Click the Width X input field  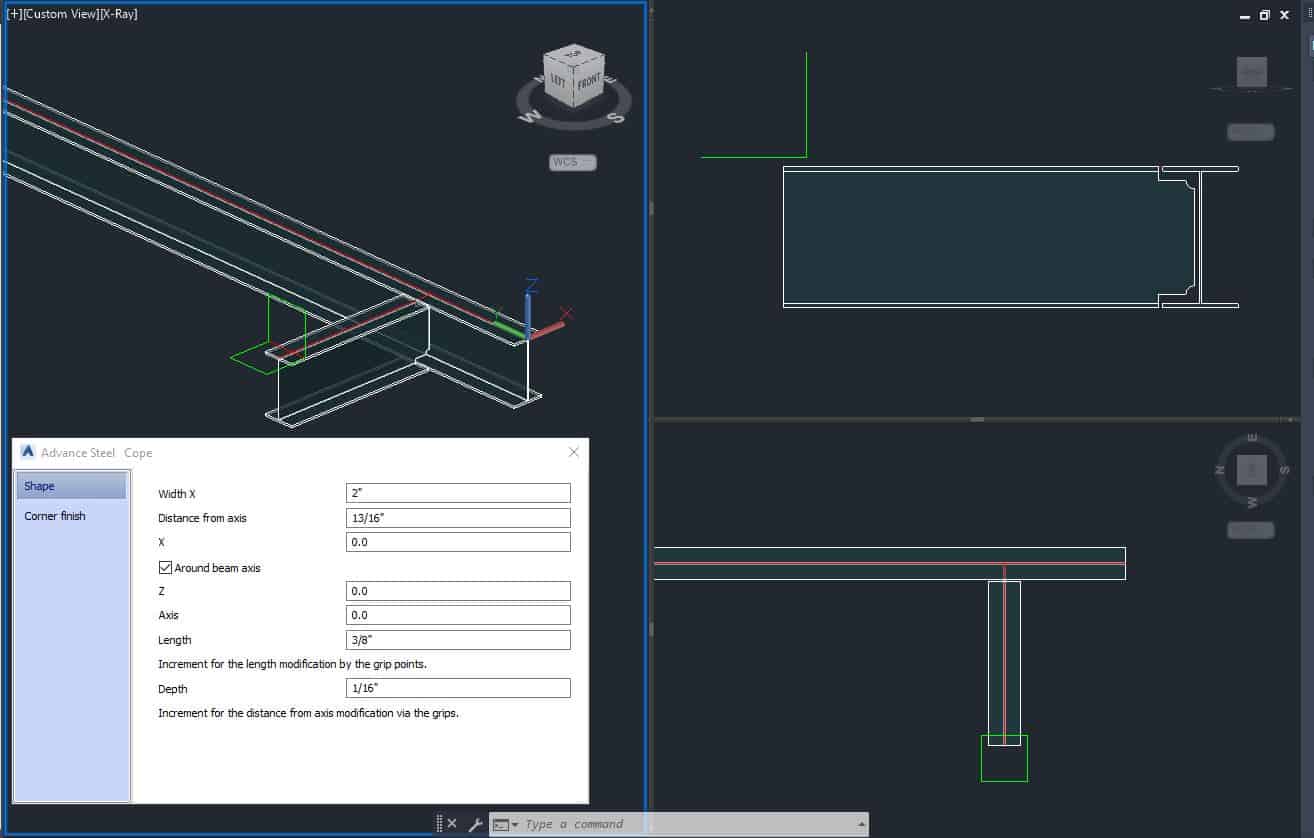(458, 493)
